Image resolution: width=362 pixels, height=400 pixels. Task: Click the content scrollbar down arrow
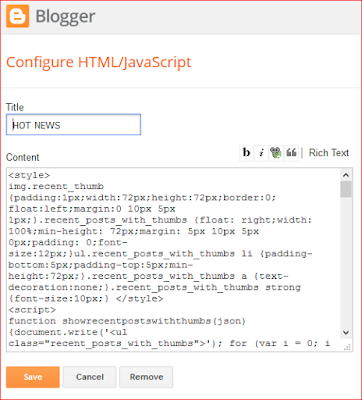[x=346, y=332]
